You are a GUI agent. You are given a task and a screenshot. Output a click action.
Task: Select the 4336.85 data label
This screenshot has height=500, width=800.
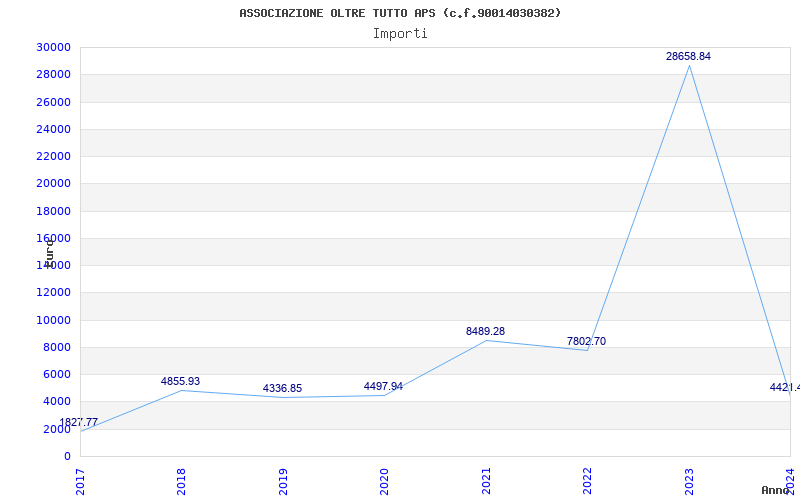282,388
